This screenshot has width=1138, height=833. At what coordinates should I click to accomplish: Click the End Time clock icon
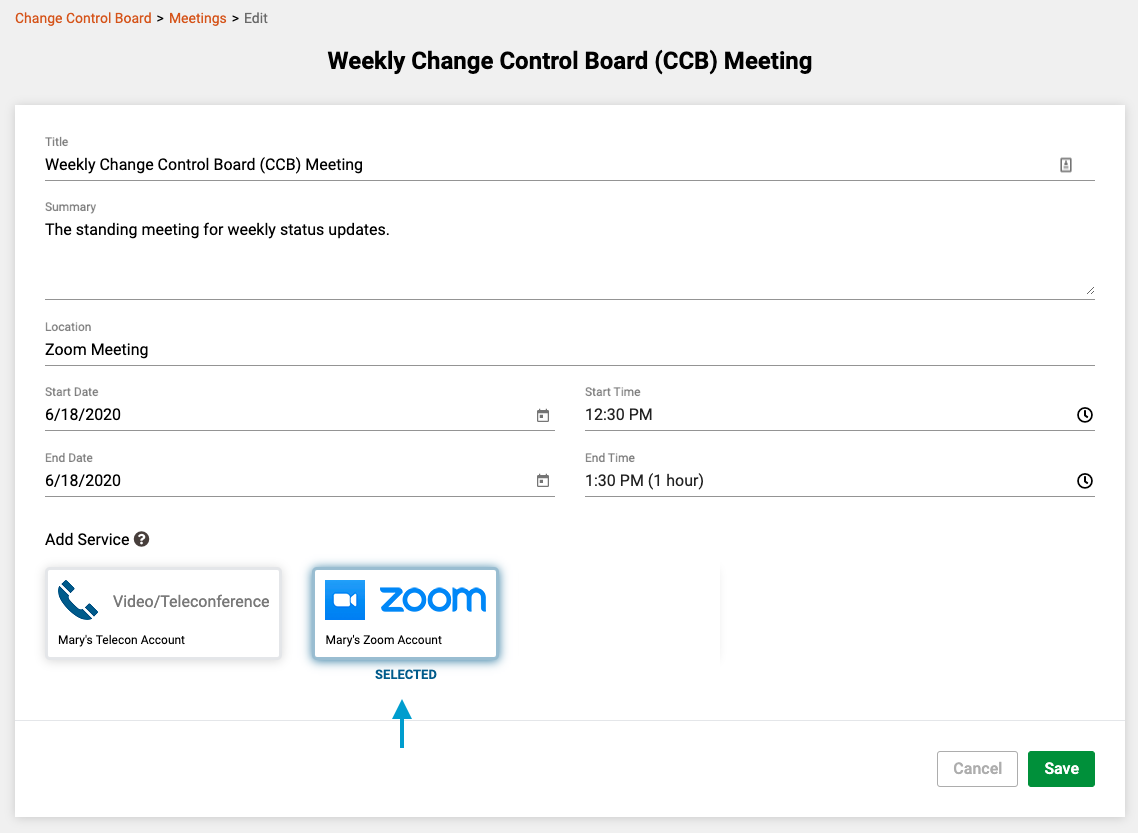(x=1084, y=480)
